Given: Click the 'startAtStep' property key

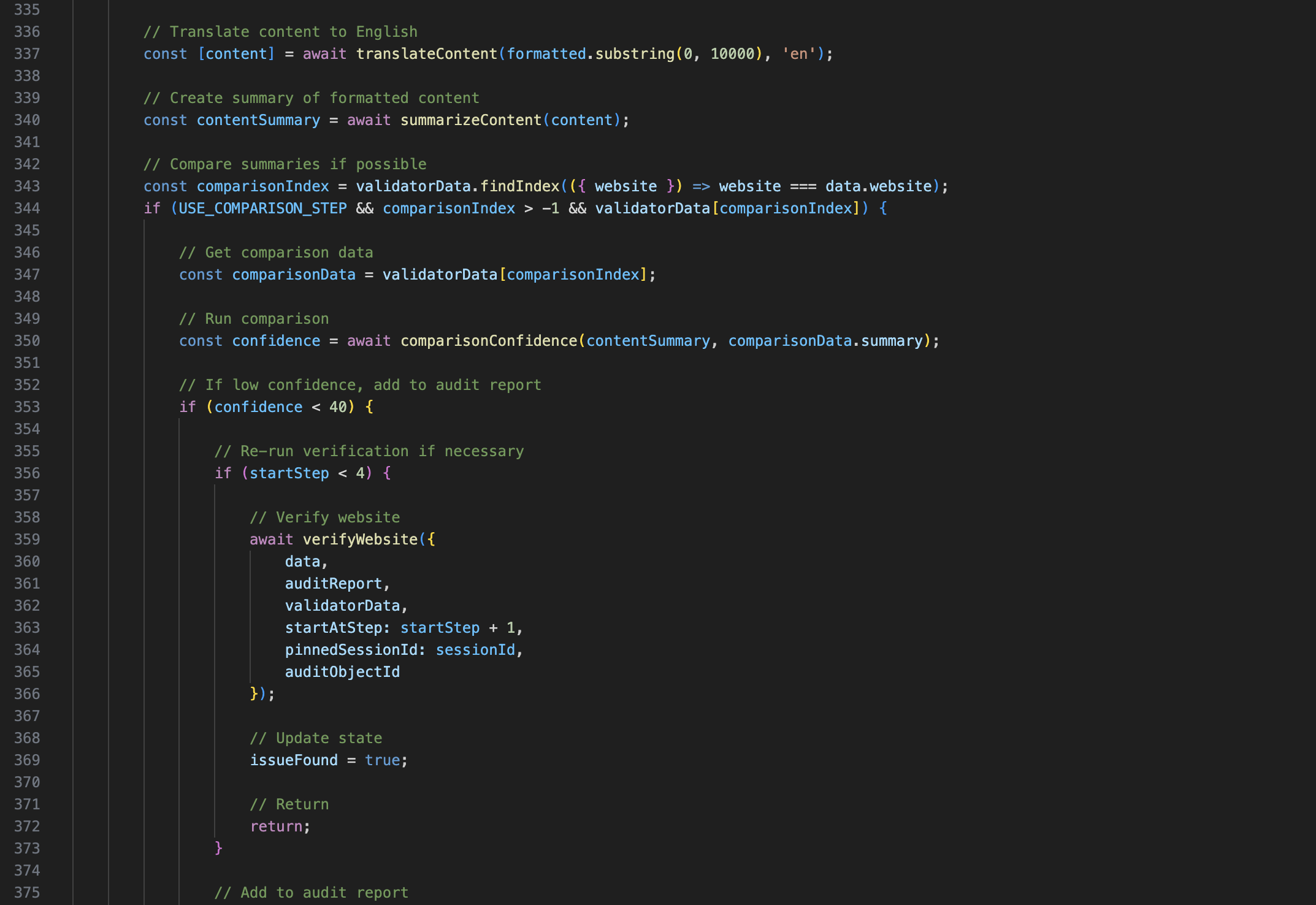Looking at the screenshot, I should (334, 628).
